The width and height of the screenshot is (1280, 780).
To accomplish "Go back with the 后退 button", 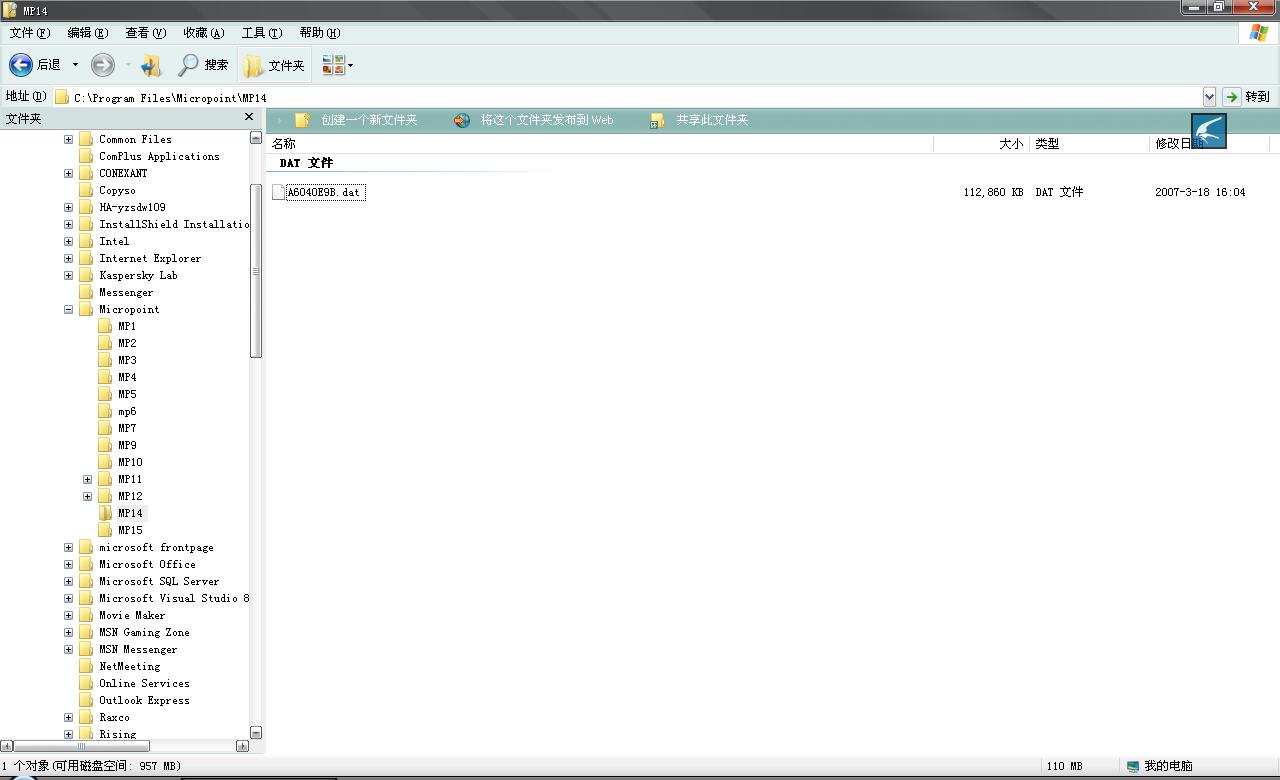I will (x=35, y=65).
